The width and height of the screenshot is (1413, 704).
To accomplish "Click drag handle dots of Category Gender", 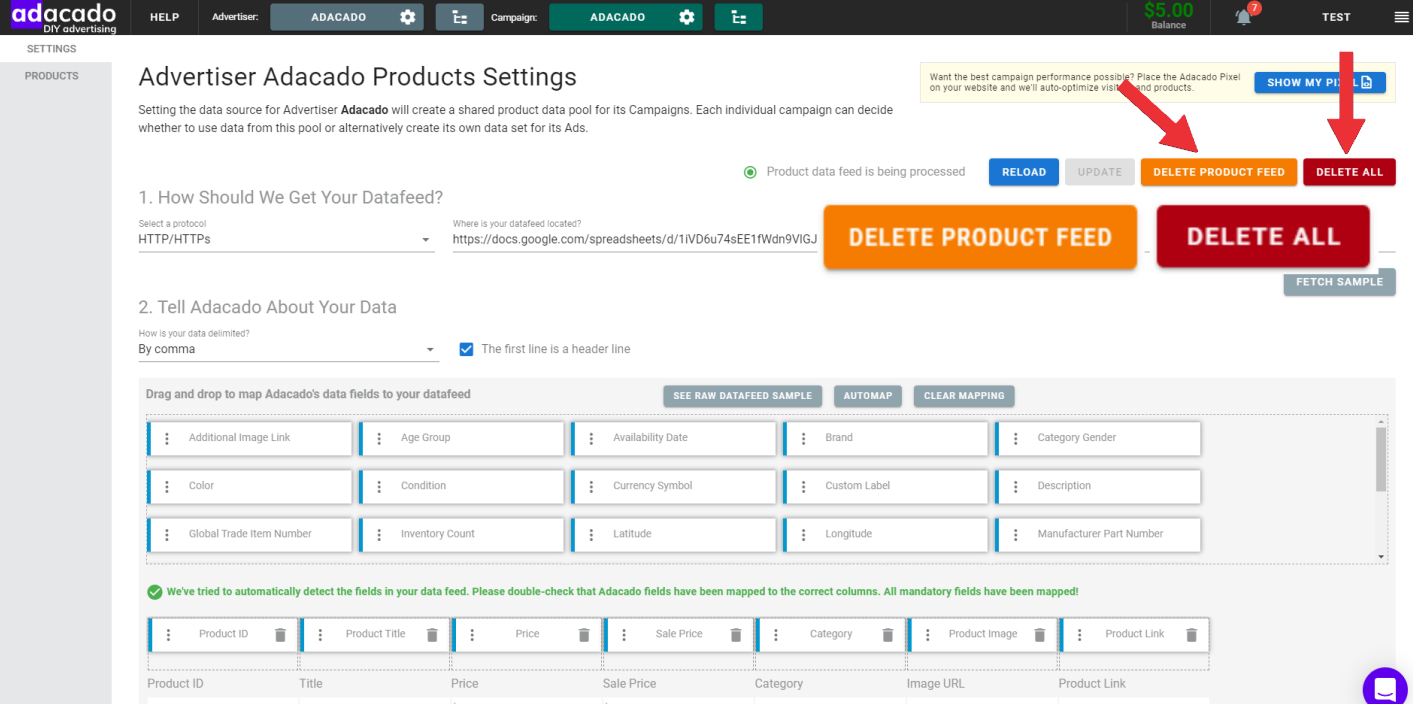I will click(1015, 438).
